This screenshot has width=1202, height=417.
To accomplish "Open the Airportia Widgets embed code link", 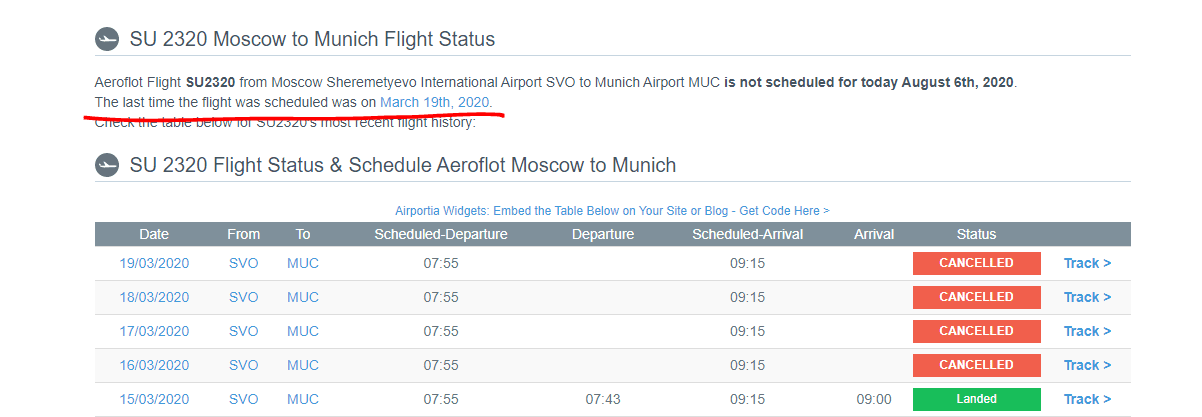I will [x=612, y=211].
